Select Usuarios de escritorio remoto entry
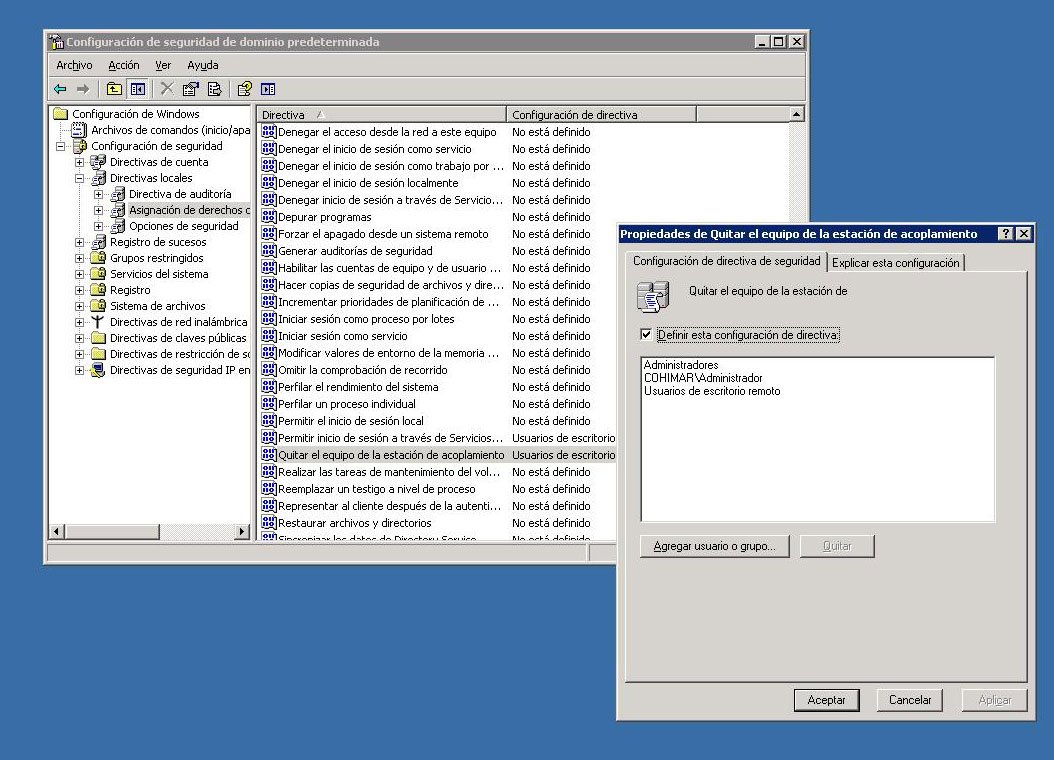 pos(712,390)
